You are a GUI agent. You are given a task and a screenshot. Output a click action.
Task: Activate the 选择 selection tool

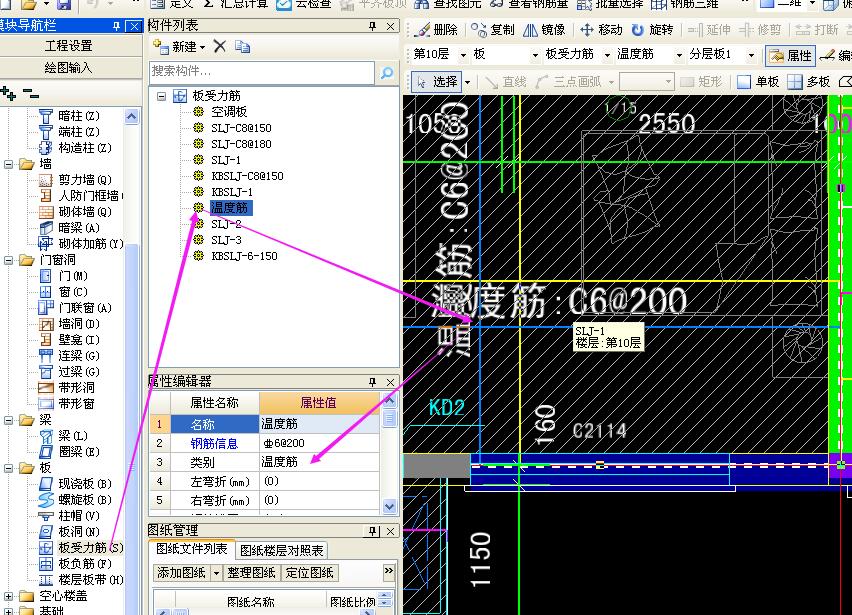coord(437,82)
